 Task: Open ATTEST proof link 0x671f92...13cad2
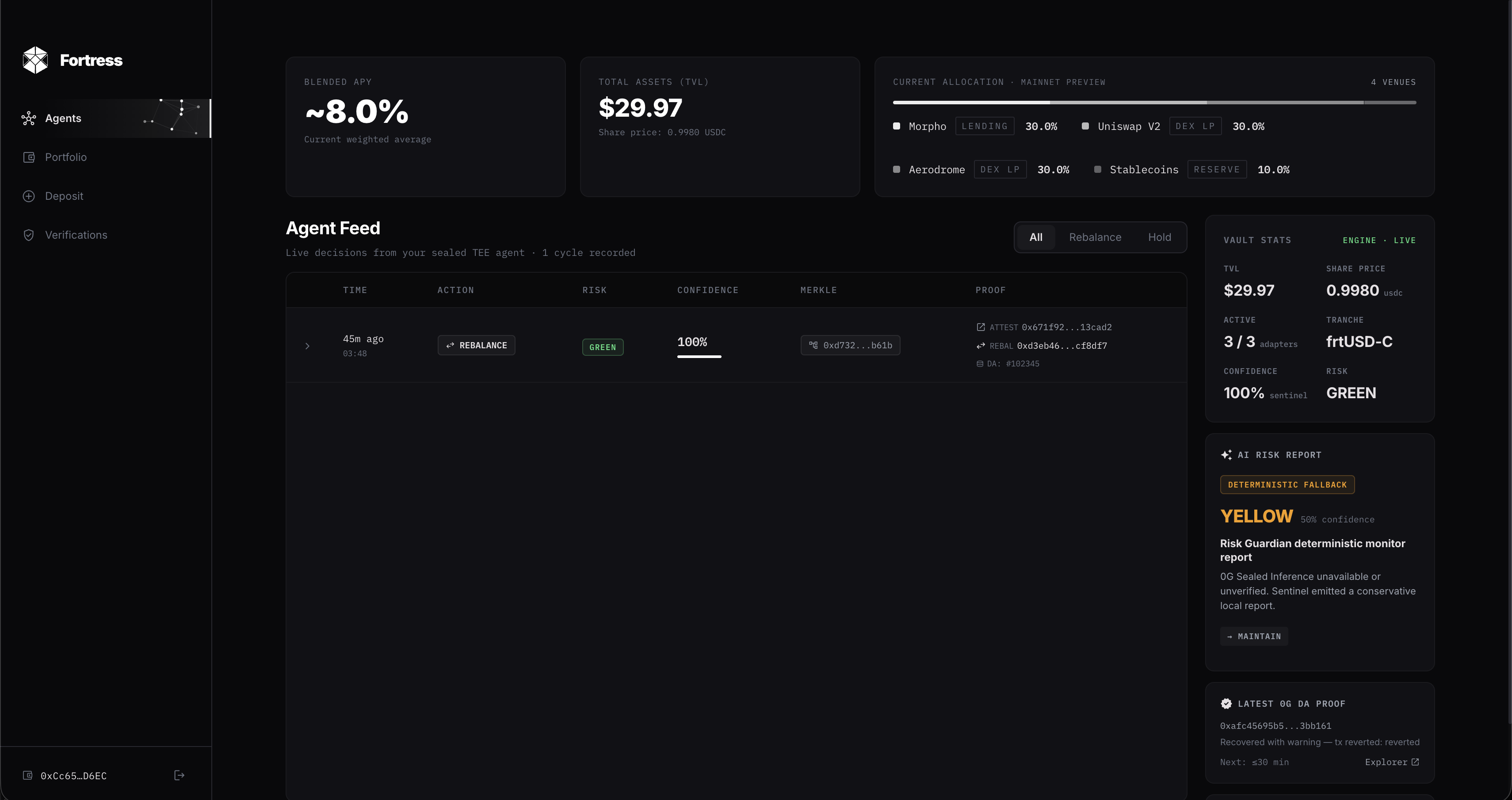(1066, 327)
